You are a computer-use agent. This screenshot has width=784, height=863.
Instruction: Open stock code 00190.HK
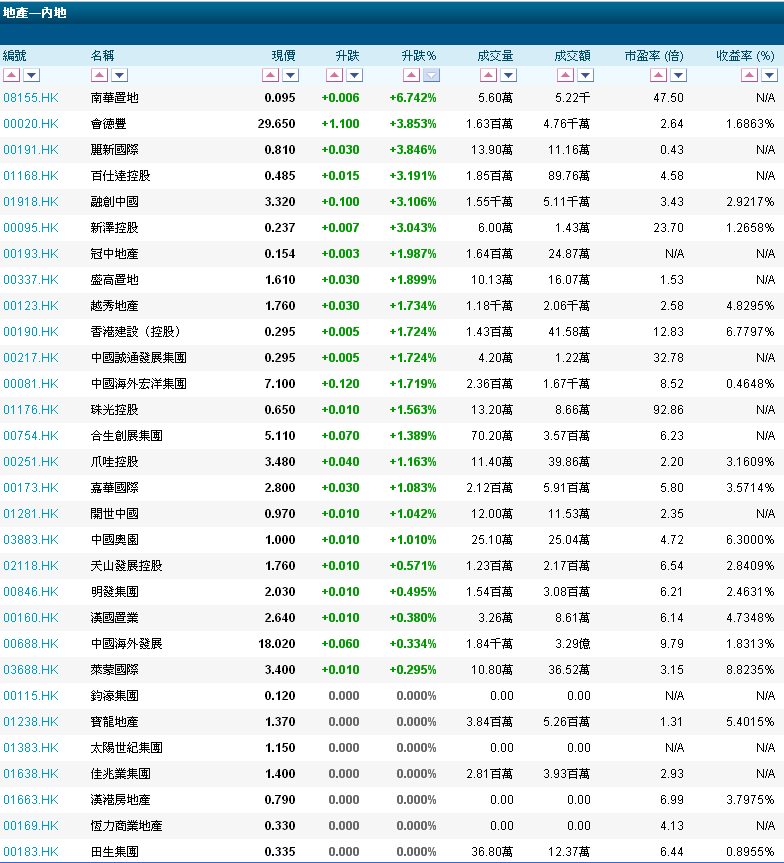click(31, 332)
